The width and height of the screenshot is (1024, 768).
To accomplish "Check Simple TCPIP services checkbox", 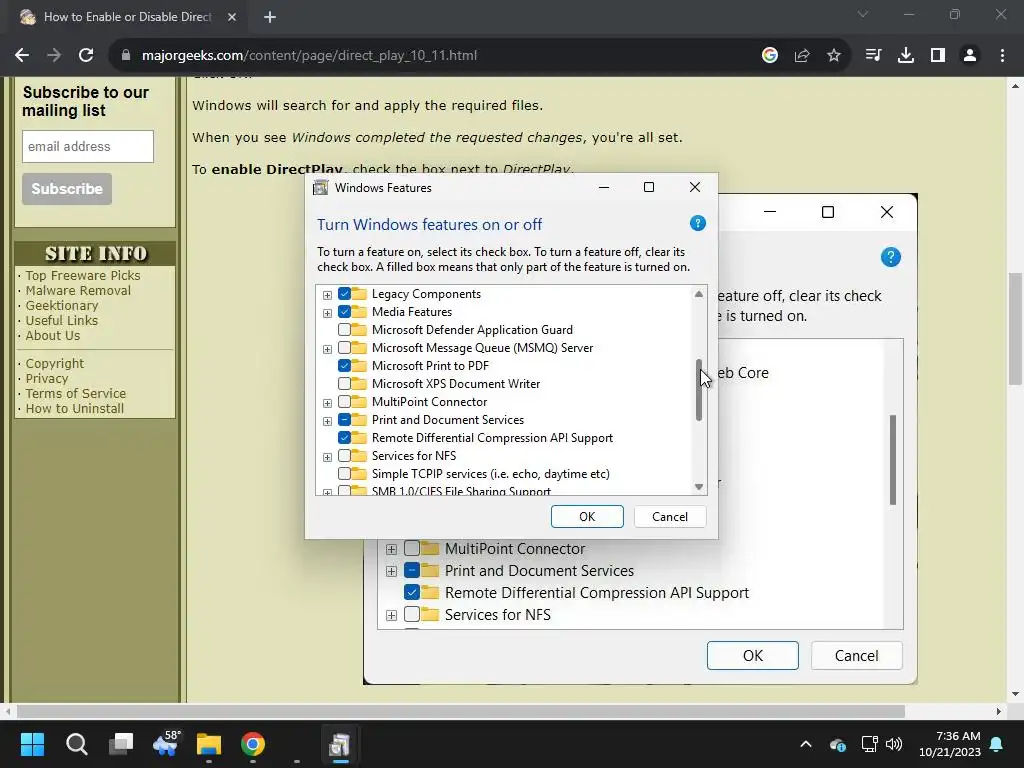I will (x=344, y=473).
